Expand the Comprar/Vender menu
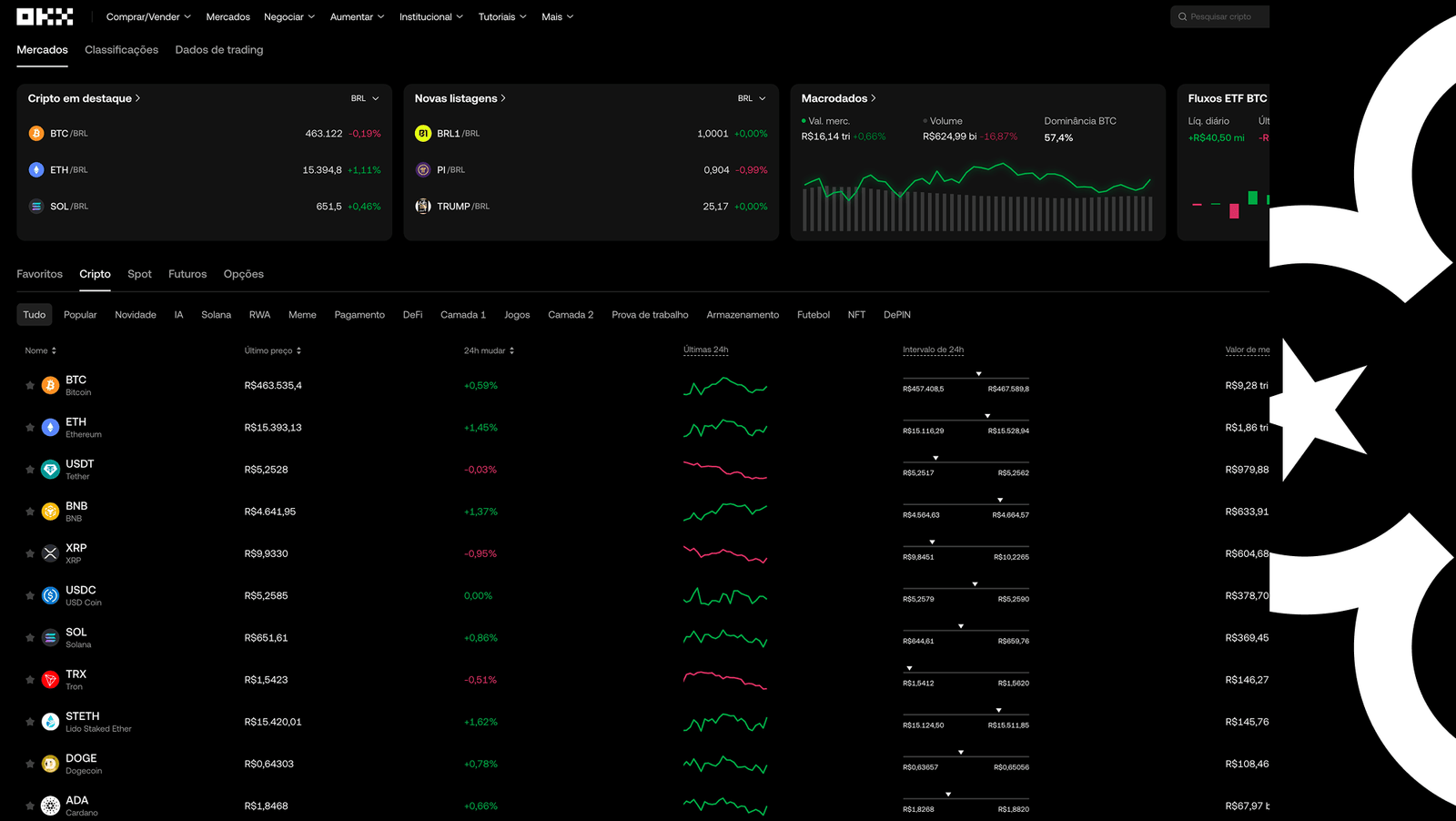The image size is (1456, 821). [148, 16]
